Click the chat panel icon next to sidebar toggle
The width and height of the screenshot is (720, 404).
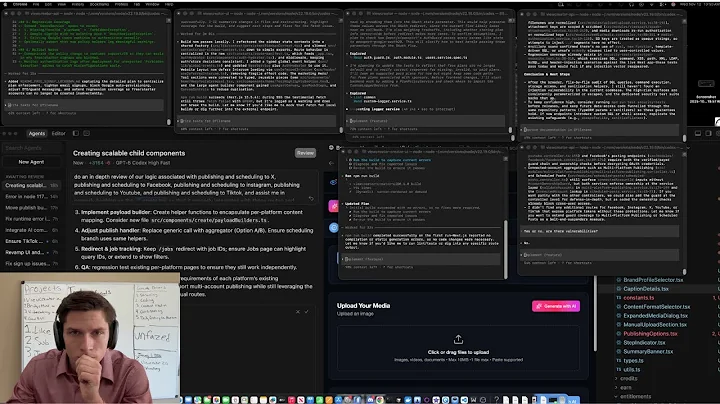pyautogui.click(x=86, y=133)
